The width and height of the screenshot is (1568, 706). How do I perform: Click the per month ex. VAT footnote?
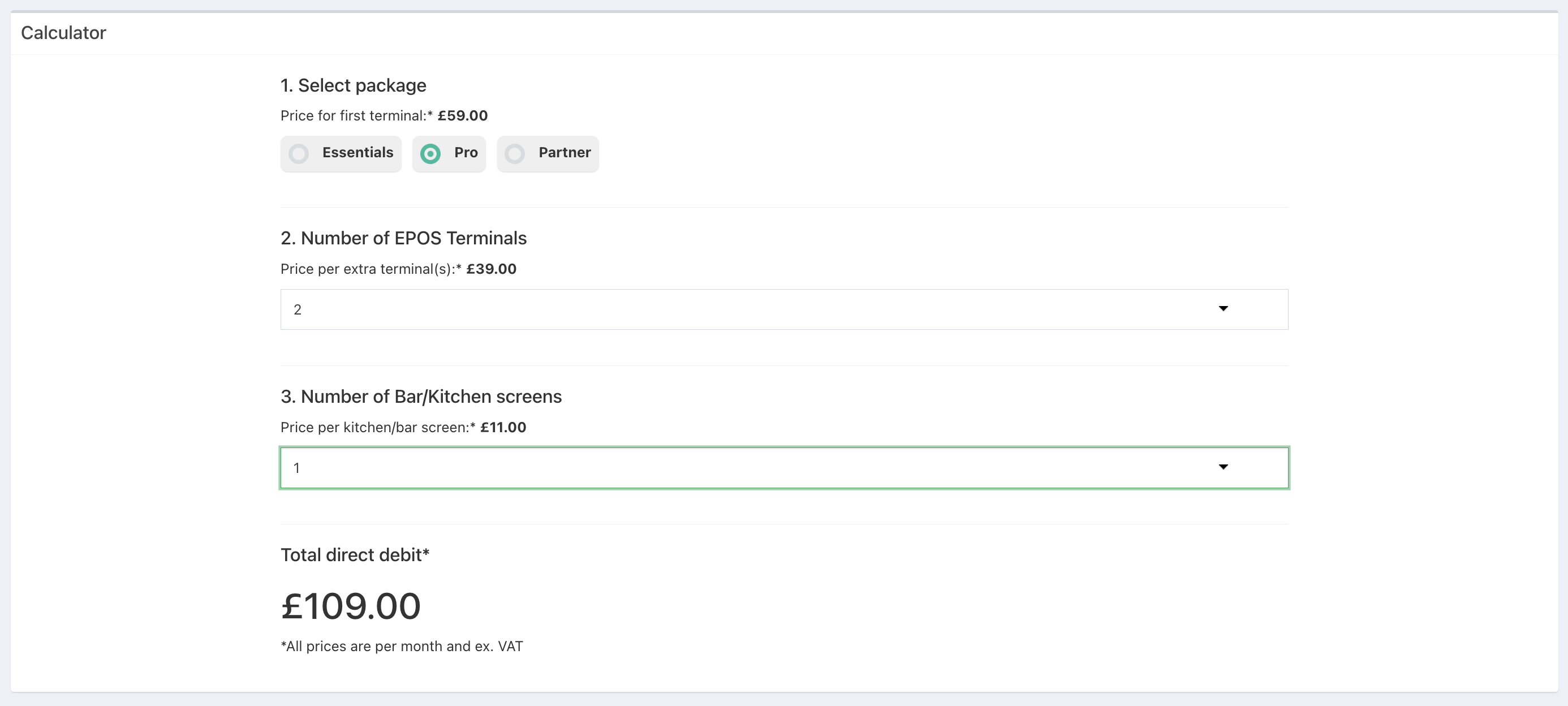(x=402, y=647)
